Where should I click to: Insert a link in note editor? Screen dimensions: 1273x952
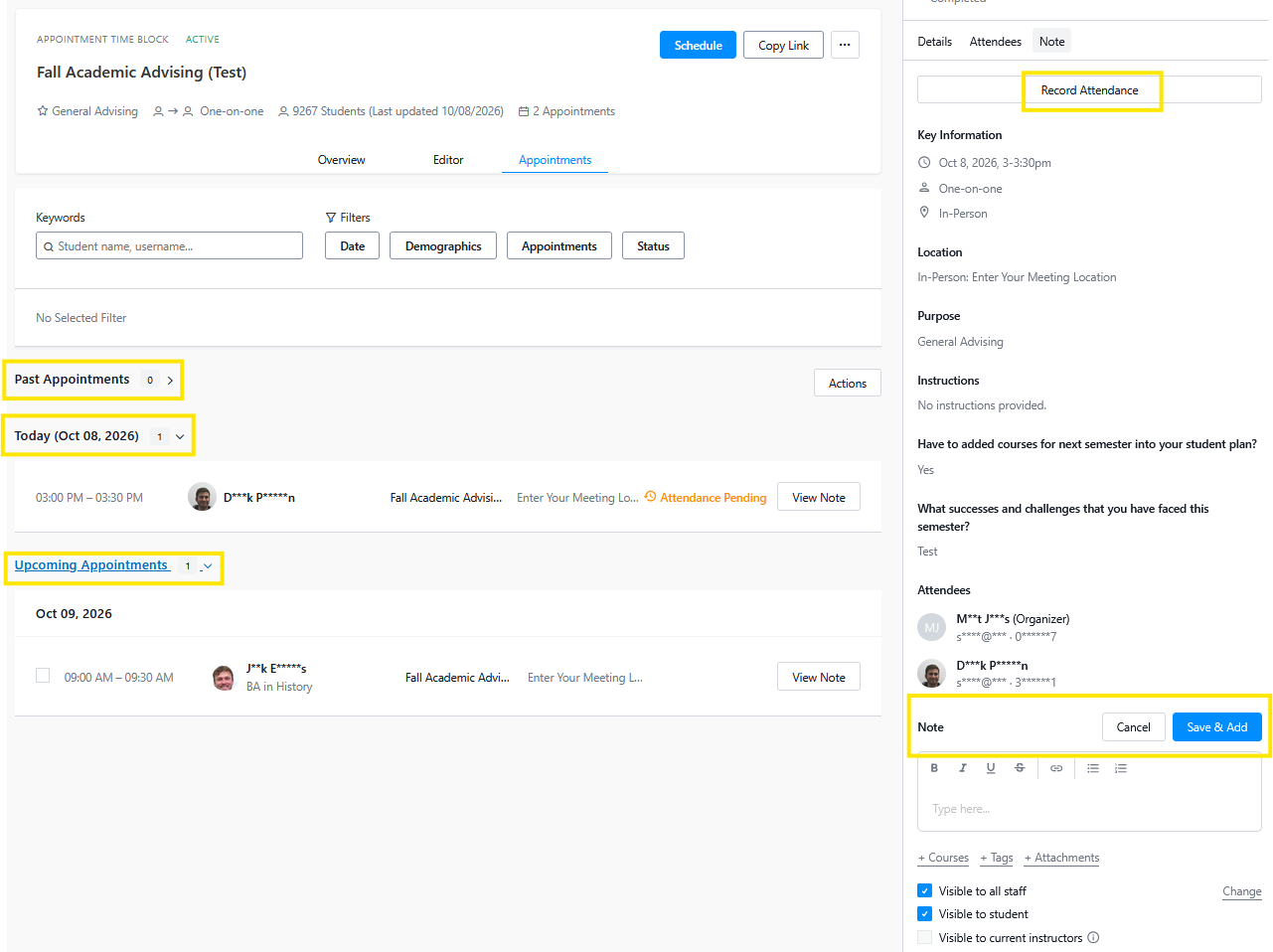pyautogui.click(x=1056, y=768)
